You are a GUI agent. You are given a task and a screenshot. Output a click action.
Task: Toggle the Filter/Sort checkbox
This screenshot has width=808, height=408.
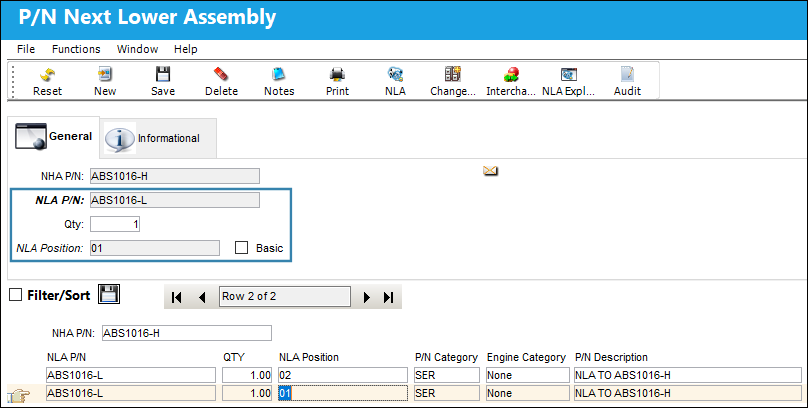16,295
